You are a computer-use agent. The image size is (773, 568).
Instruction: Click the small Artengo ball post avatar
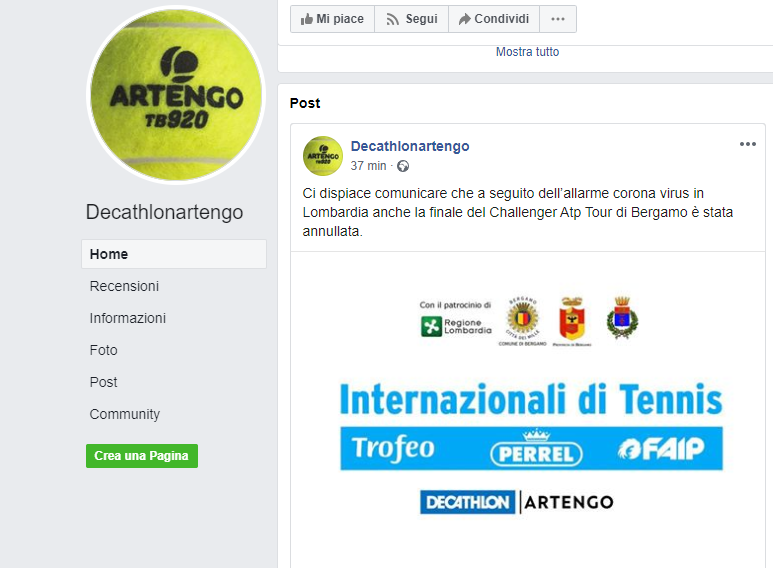pos(323,156)
